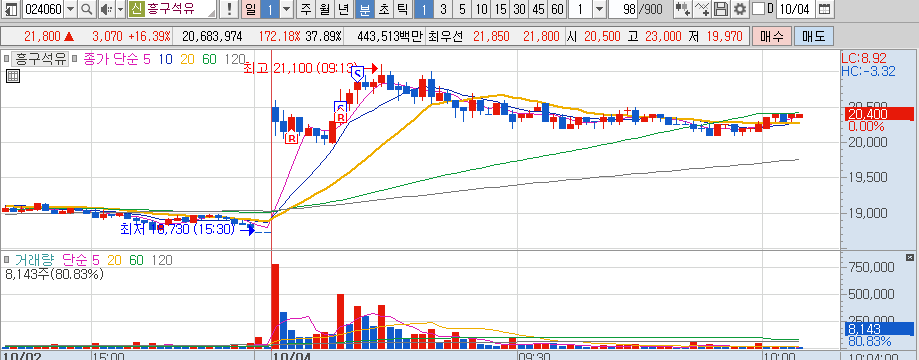919x360 pixels.
Task: Select the 30-minute interval
Action: (x=519, y=9)
